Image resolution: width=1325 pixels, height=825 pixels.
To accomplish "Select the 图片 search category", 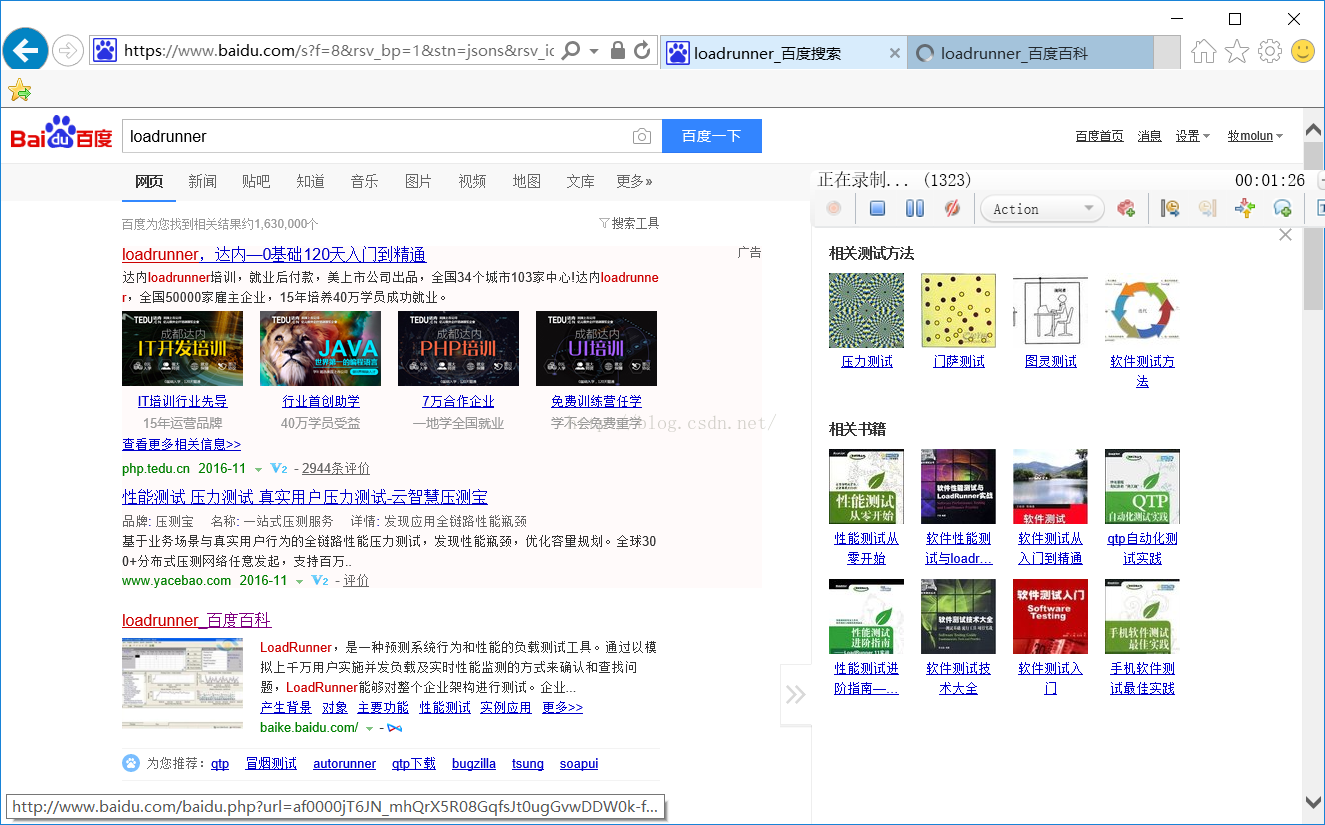I will click(x=419, y=181).
